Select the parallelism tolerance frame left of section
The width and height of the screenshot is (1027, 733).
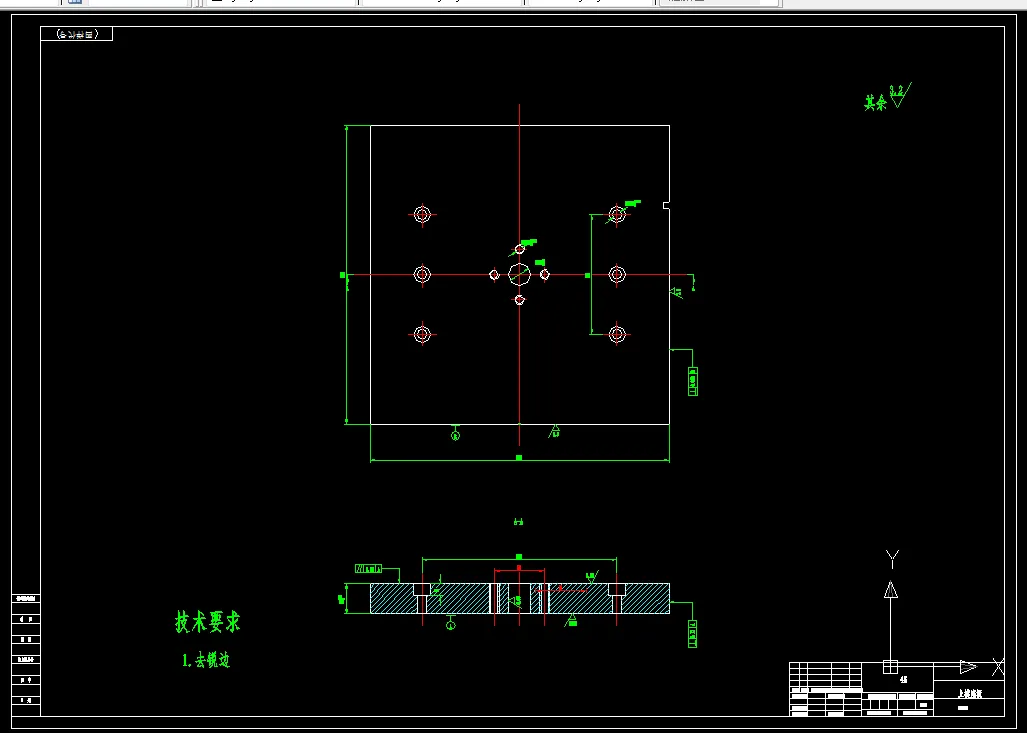[368, 569]
